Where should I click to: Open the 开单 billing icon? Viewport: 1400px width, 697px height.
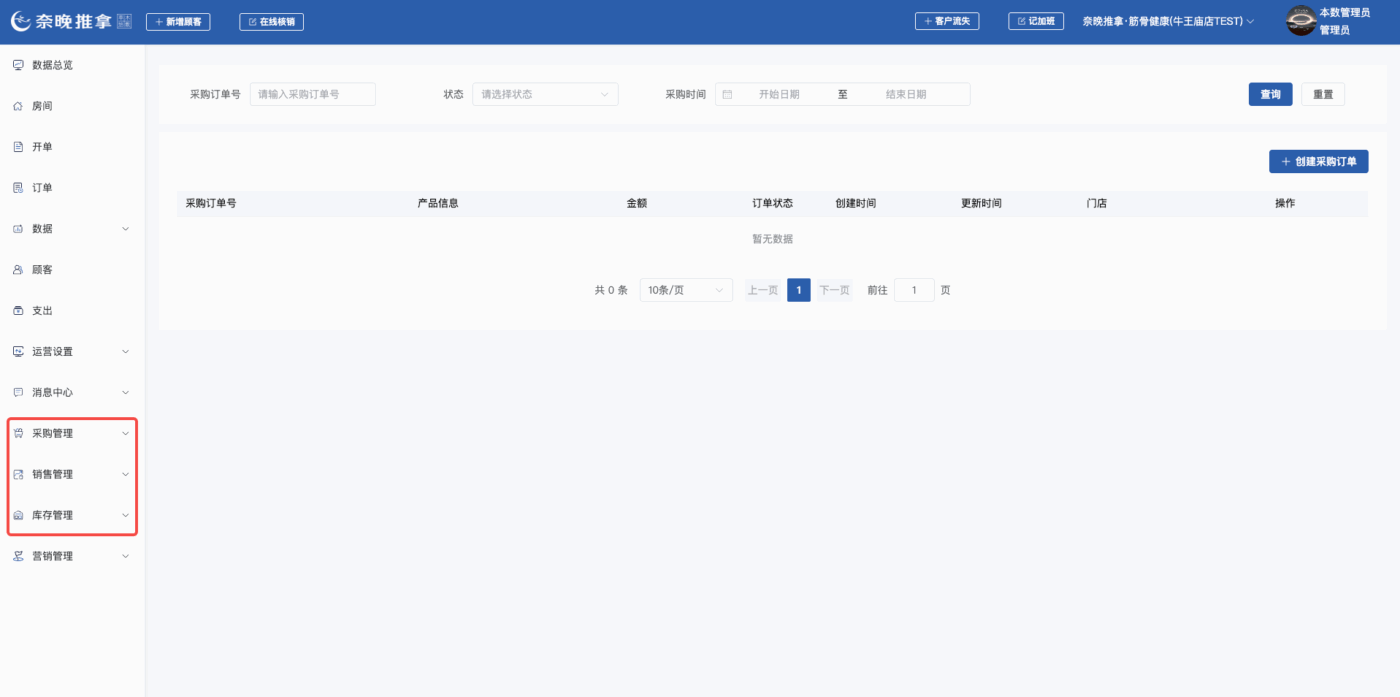17,146
